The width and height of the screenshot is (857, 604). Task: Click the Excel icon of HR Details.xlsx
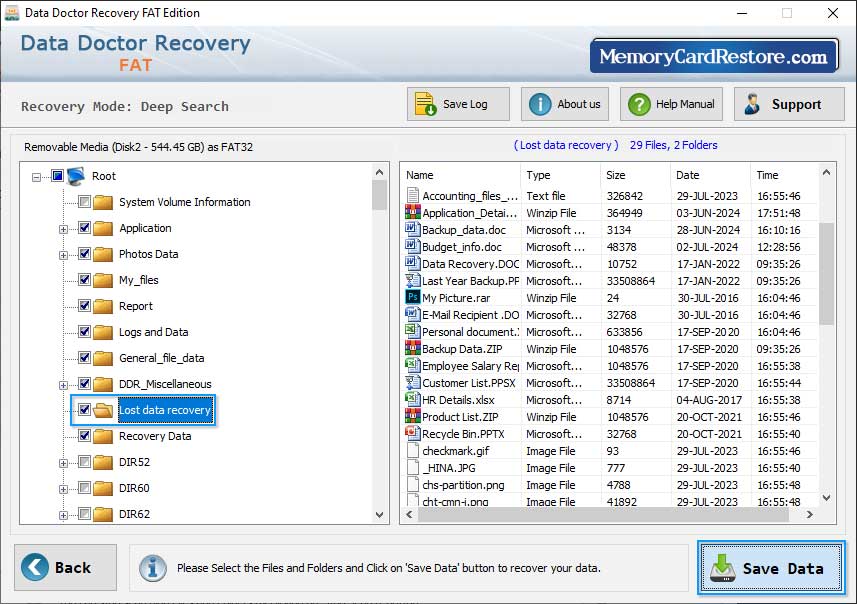pos(413,399)
